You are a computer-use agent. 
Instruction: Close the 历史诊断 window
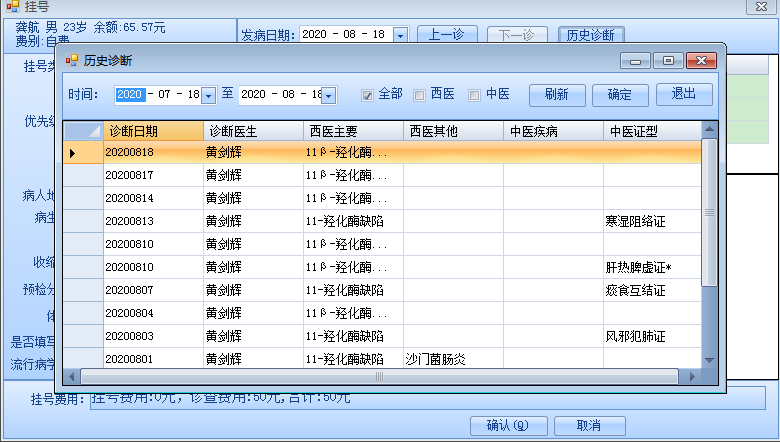pos(701,61)
